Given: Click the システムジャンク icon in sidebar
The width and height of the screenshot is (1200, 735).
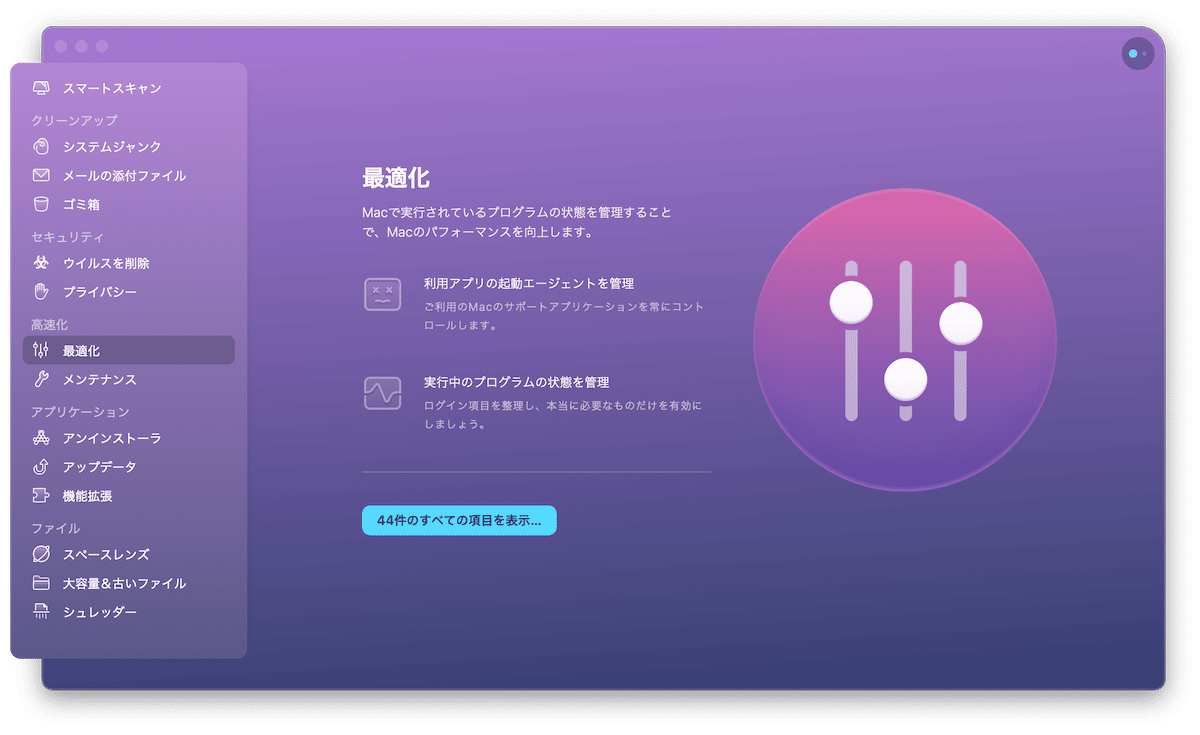Looking at the screenshot, I should (x=41, y=146).
